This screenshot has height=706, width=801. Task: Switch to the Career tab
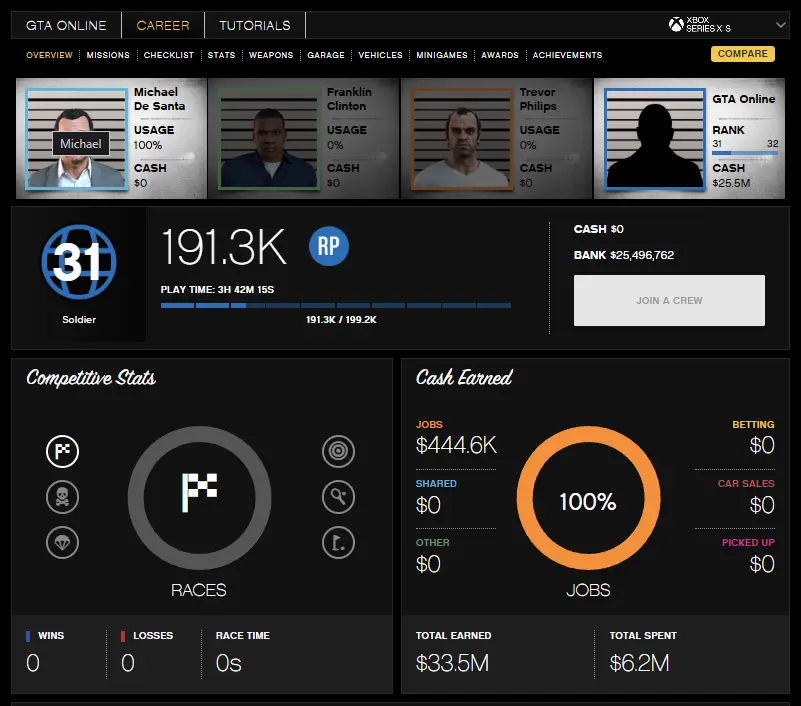pyautogui.click(x=163, y=25)
